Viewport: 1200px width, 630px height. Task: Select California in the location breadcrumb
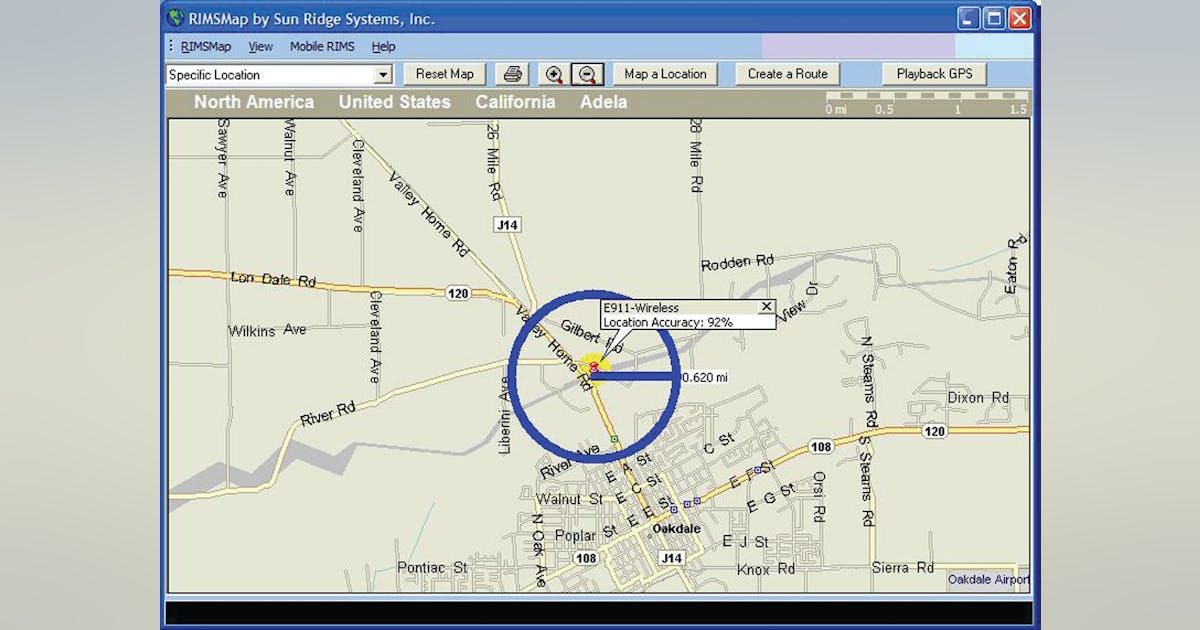click(x=515, y=102)
